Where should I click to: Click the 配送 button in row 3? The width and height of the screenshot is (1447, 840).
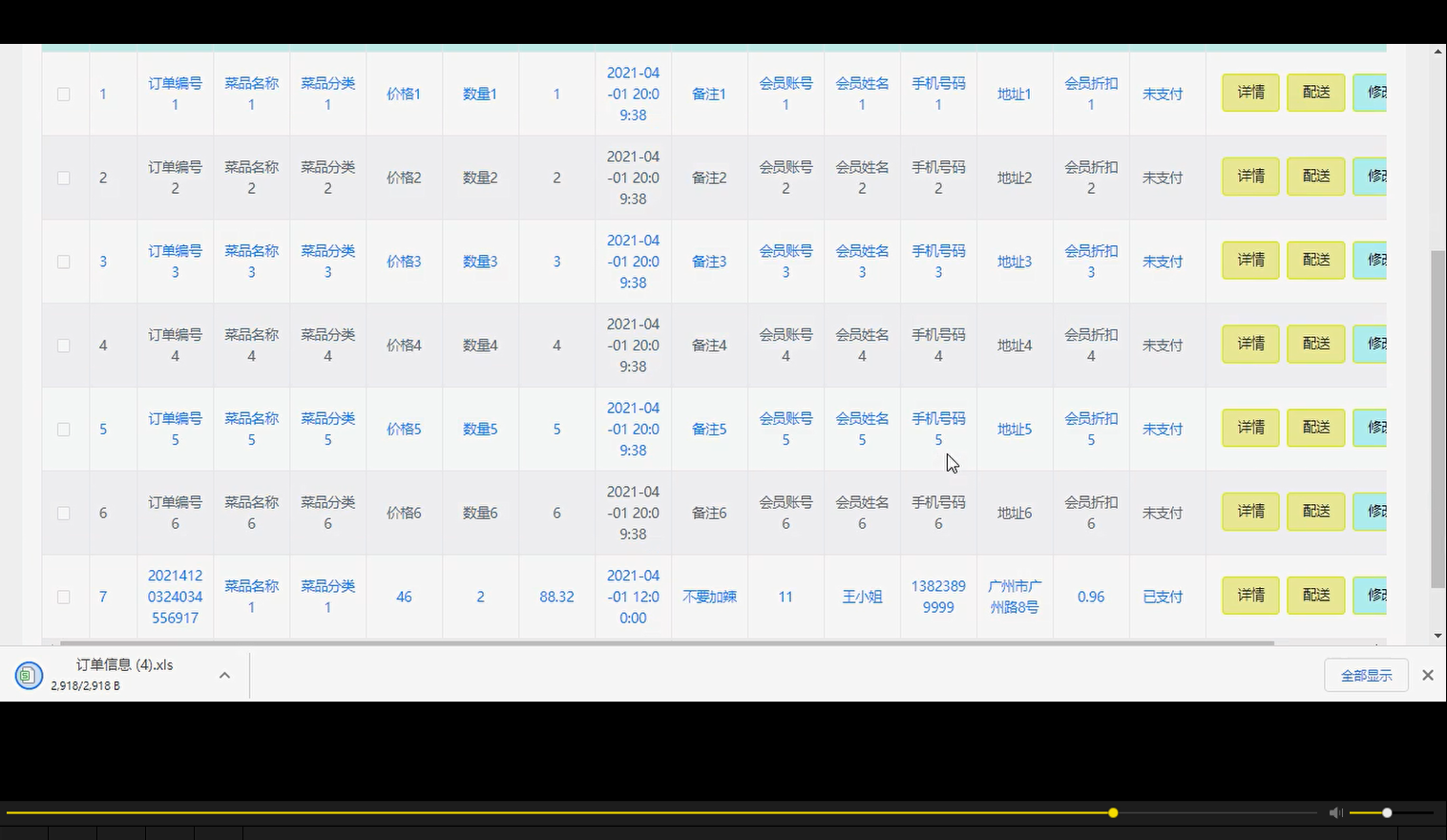[1315, 260]
